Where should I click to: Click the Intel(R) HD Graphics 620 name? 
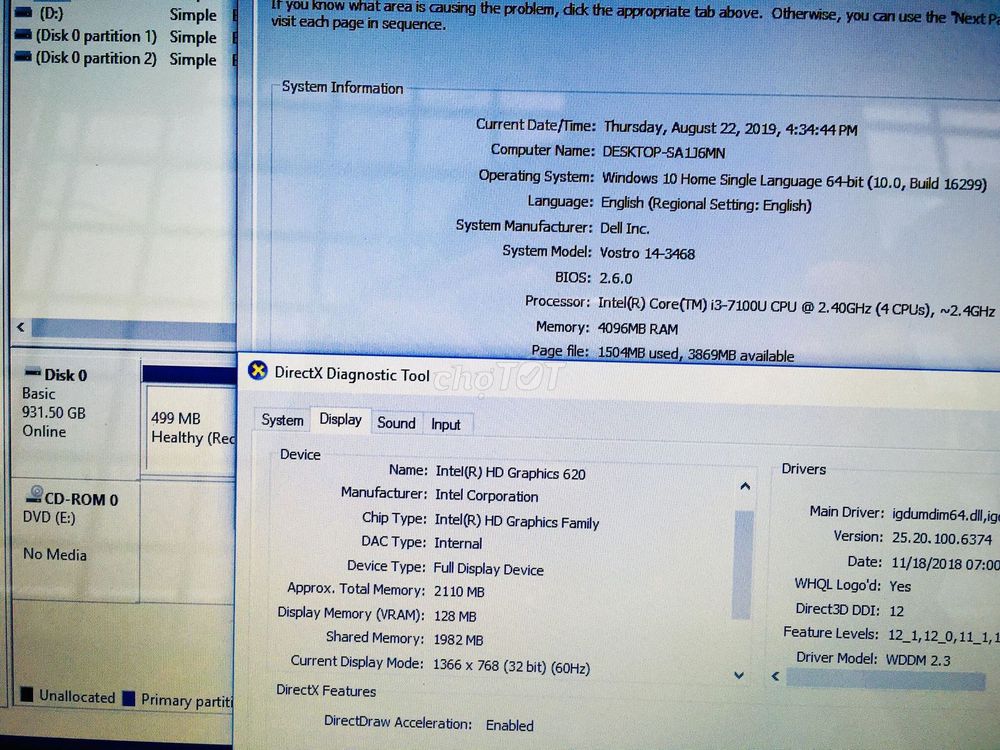[510, 473]
